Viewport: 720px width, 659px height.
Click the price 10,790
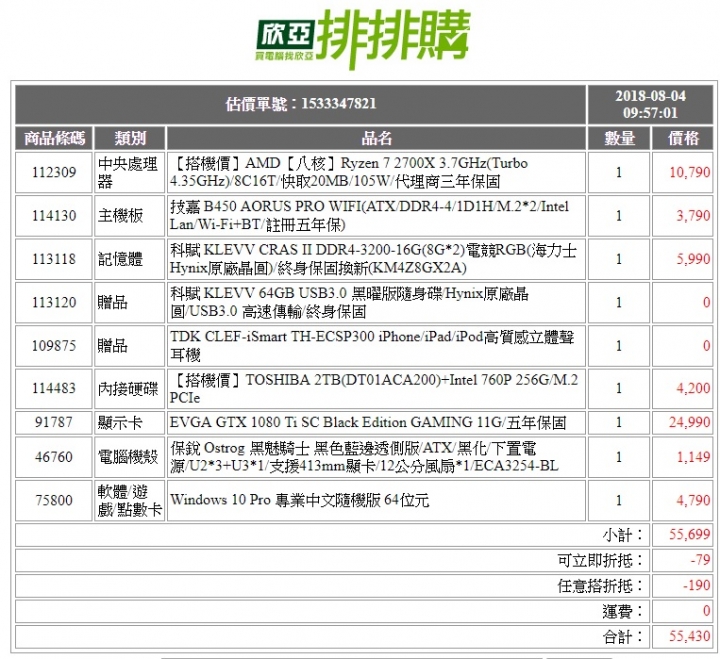coord(690,172)
